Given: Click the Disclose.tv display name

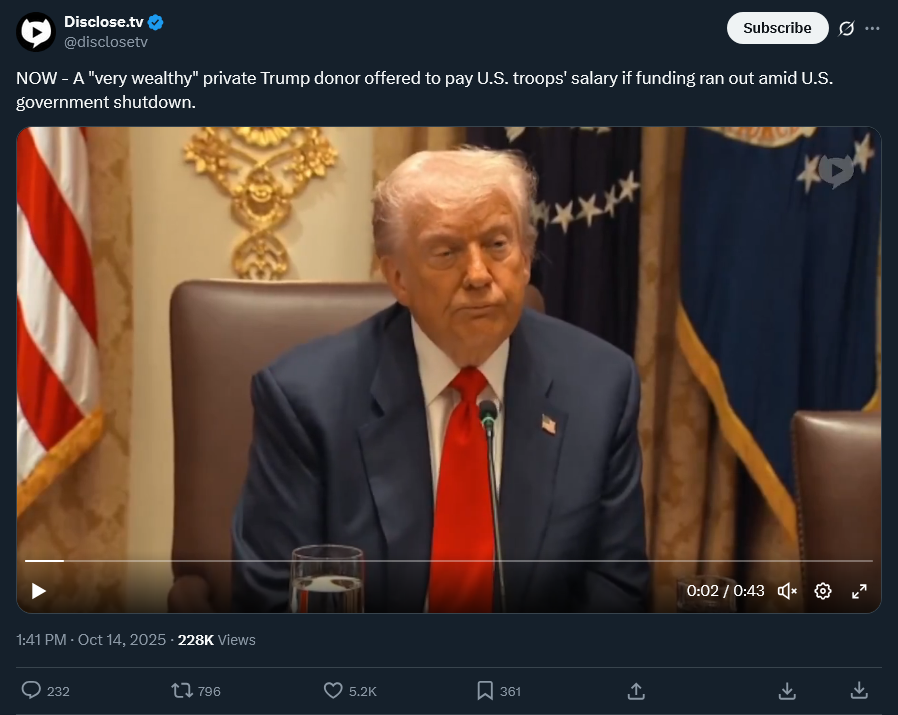Looking at the screenshot, I should pos(104,22).
